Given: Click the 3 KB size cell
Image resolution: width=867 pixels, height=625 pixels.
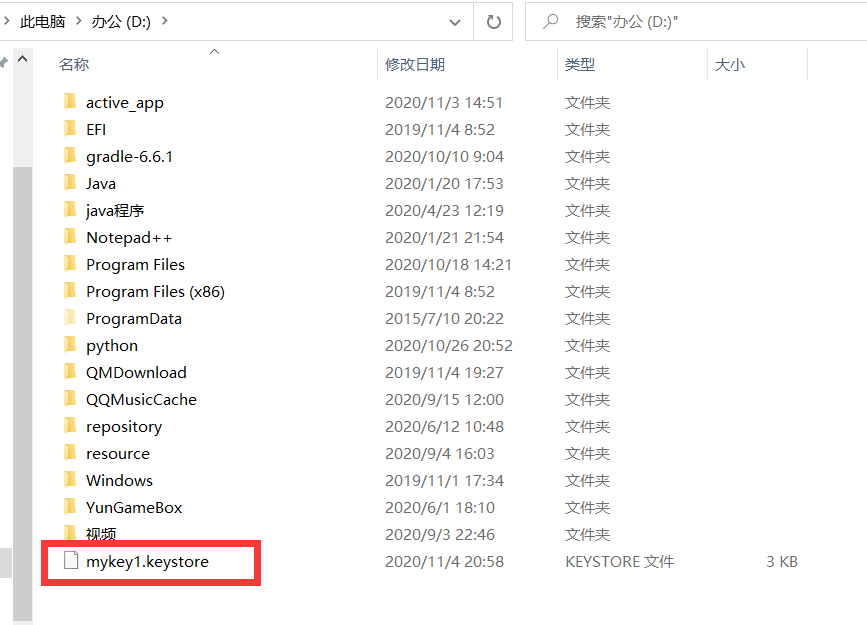Looking at the screenshot, I should click(x=782, y=562).
